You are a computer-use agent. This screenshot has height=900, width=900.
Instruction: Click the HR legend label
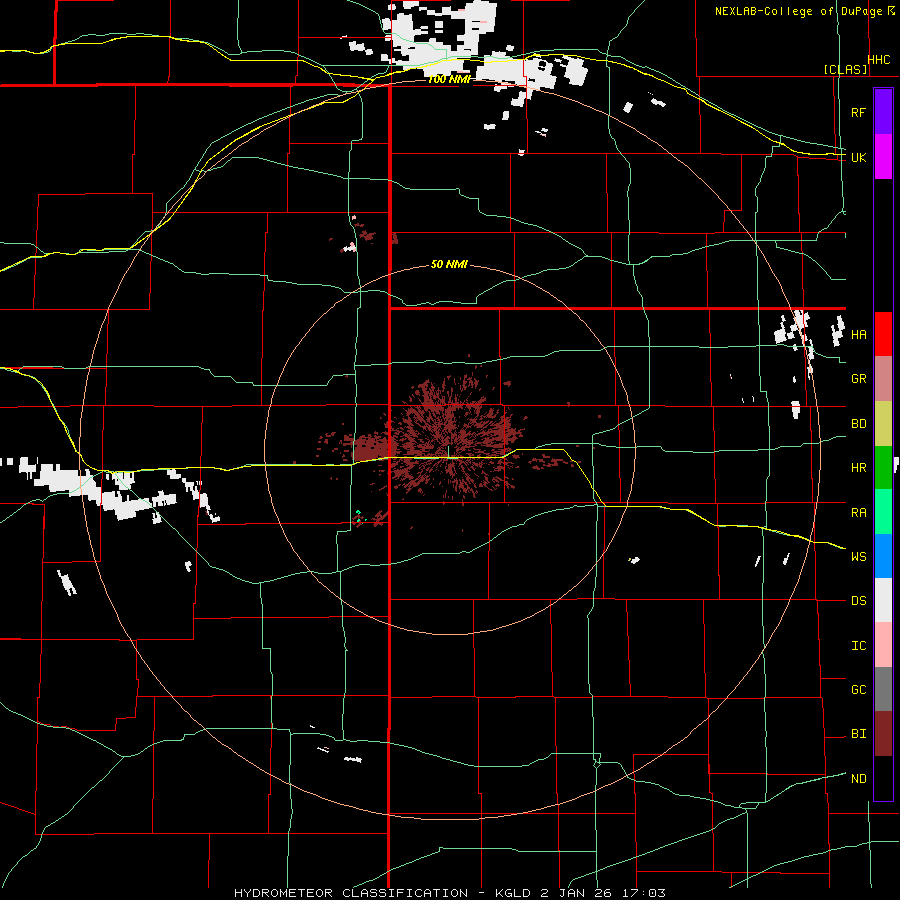pyautogui.click(x=858, y=468)
